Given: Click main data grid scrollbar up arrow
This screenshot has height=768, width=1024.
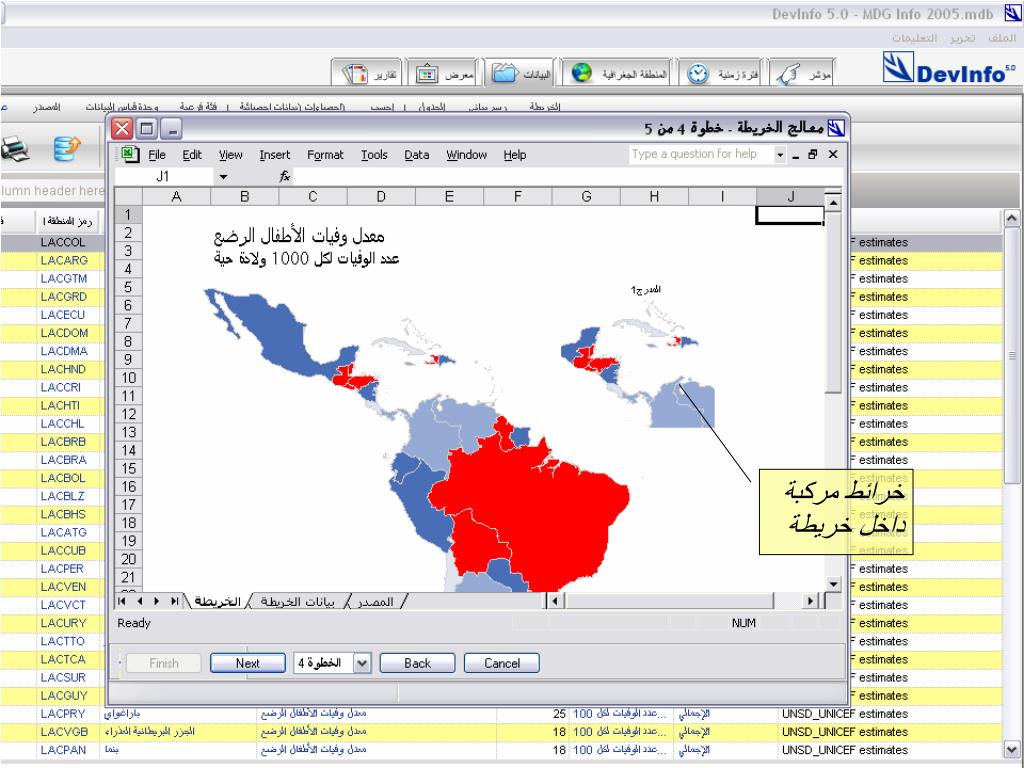Looking at the screenshot, I should point(1011,219).
